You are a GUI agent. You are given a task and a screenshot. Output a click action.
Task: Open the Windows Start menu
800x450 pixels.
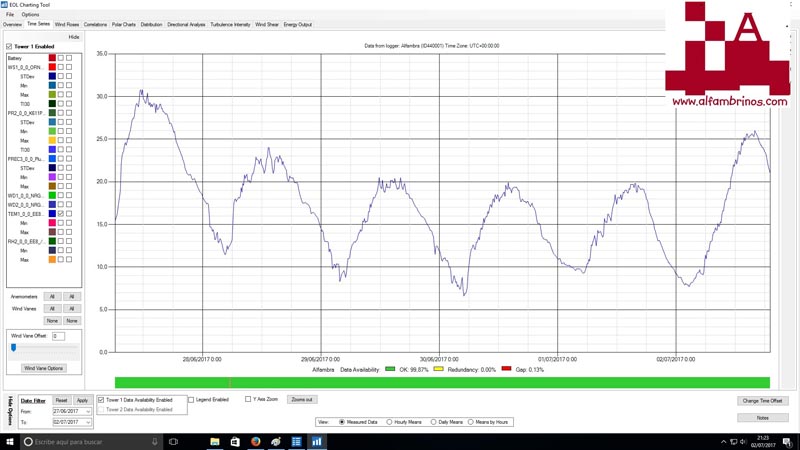pos(9,442)
